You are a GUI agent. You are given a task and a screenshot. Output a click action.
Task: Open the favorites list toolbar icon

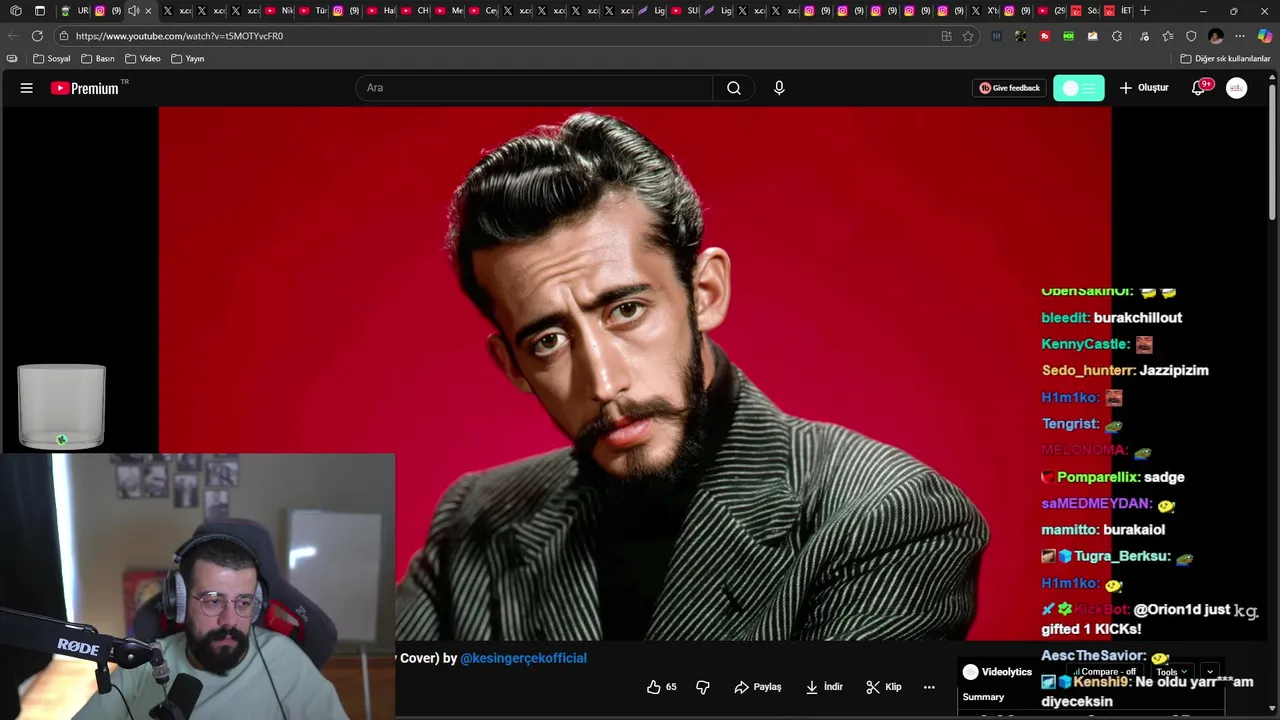pos(1167,36)
